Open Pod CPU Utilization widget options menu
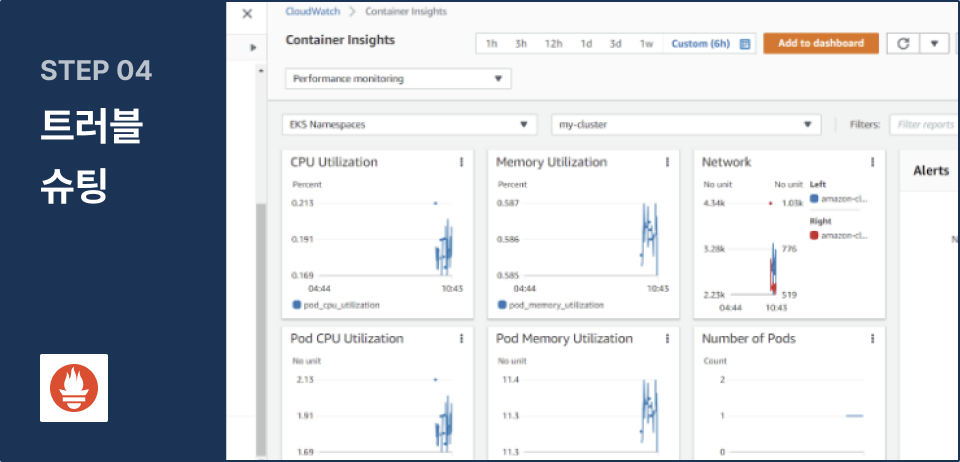Screen dimensions: 960x462 coord(461,338)
